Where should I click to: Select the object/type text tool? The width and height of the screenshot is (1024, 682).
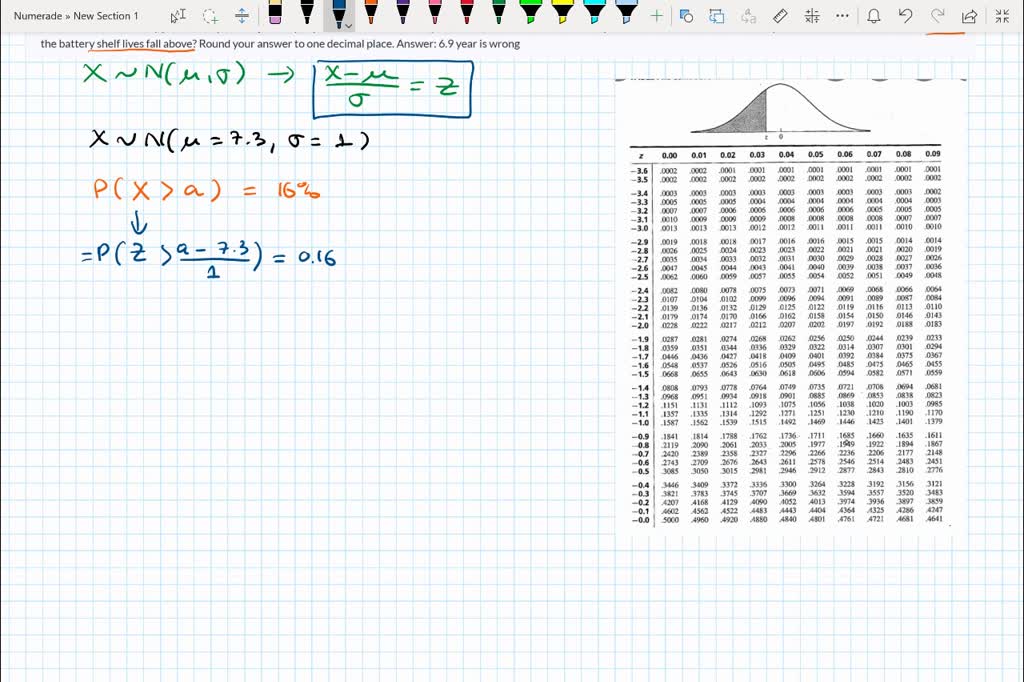[178, 16]
